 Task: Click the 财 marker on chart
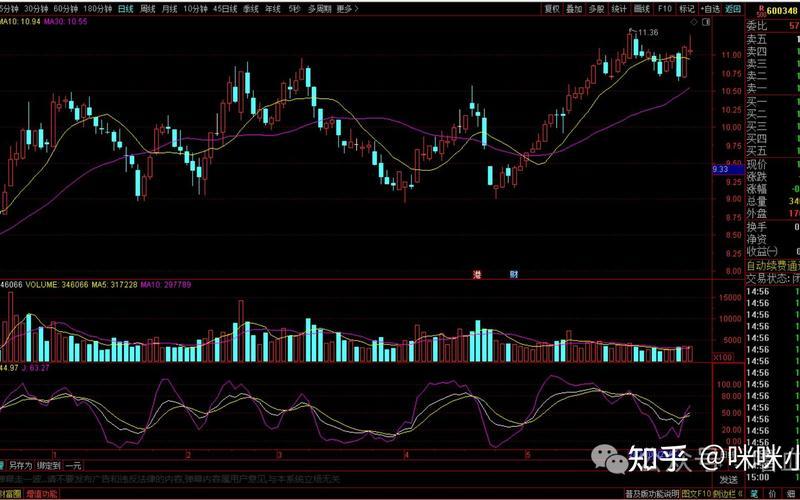[514, 274]
